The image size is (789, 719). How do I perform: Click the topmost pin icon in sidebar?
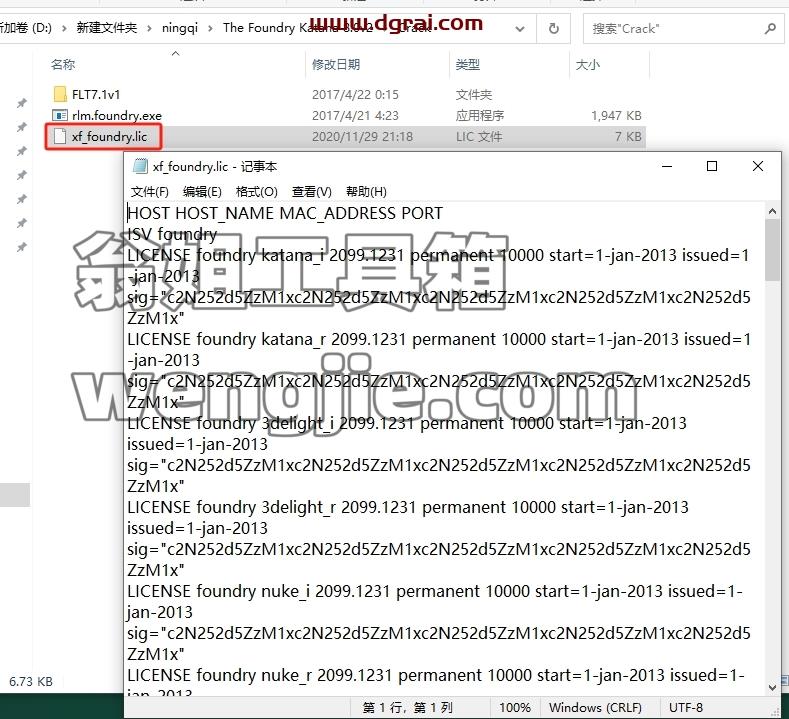pyautogui.click(x=21, y=104)
